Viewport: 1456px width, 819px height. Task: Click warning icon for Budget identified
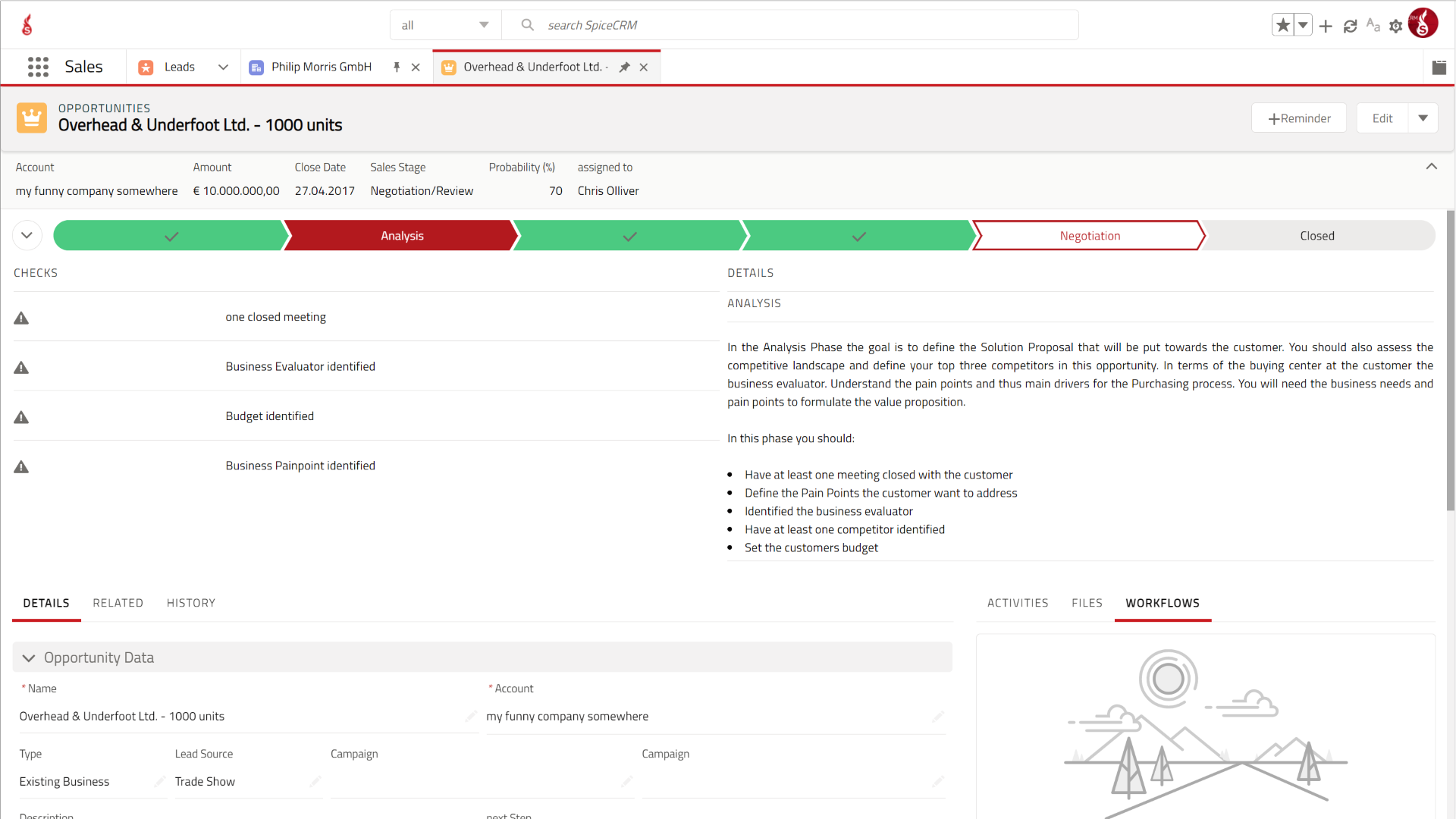21,416
